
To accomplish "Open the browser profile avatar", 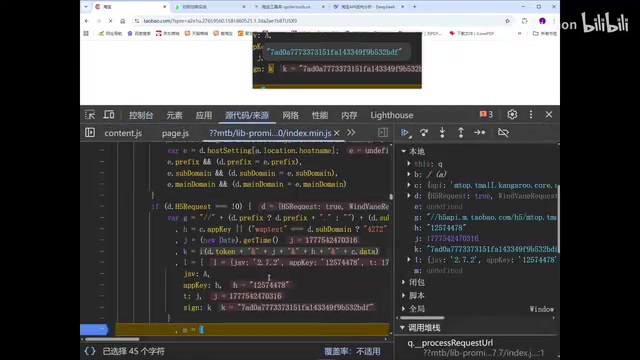I will [x=542, y=21].
